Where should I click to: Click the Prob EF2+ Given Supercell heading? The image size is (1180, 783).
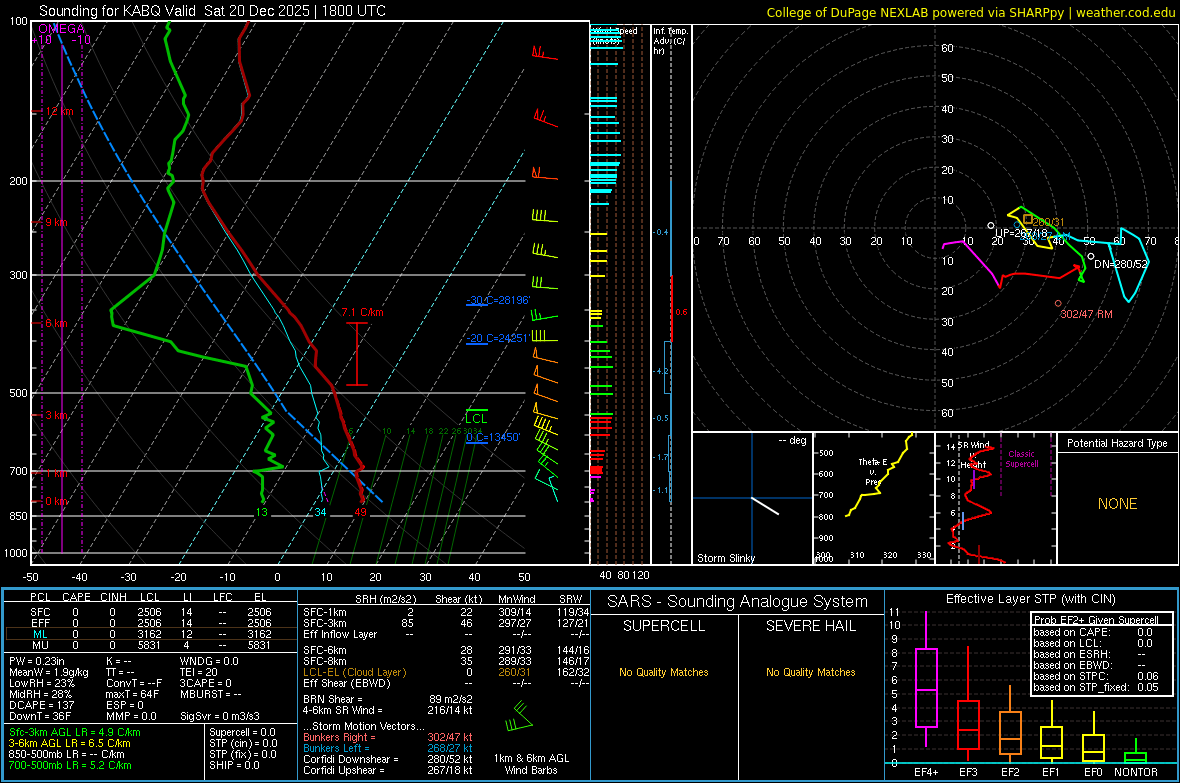coord(1096,620)
